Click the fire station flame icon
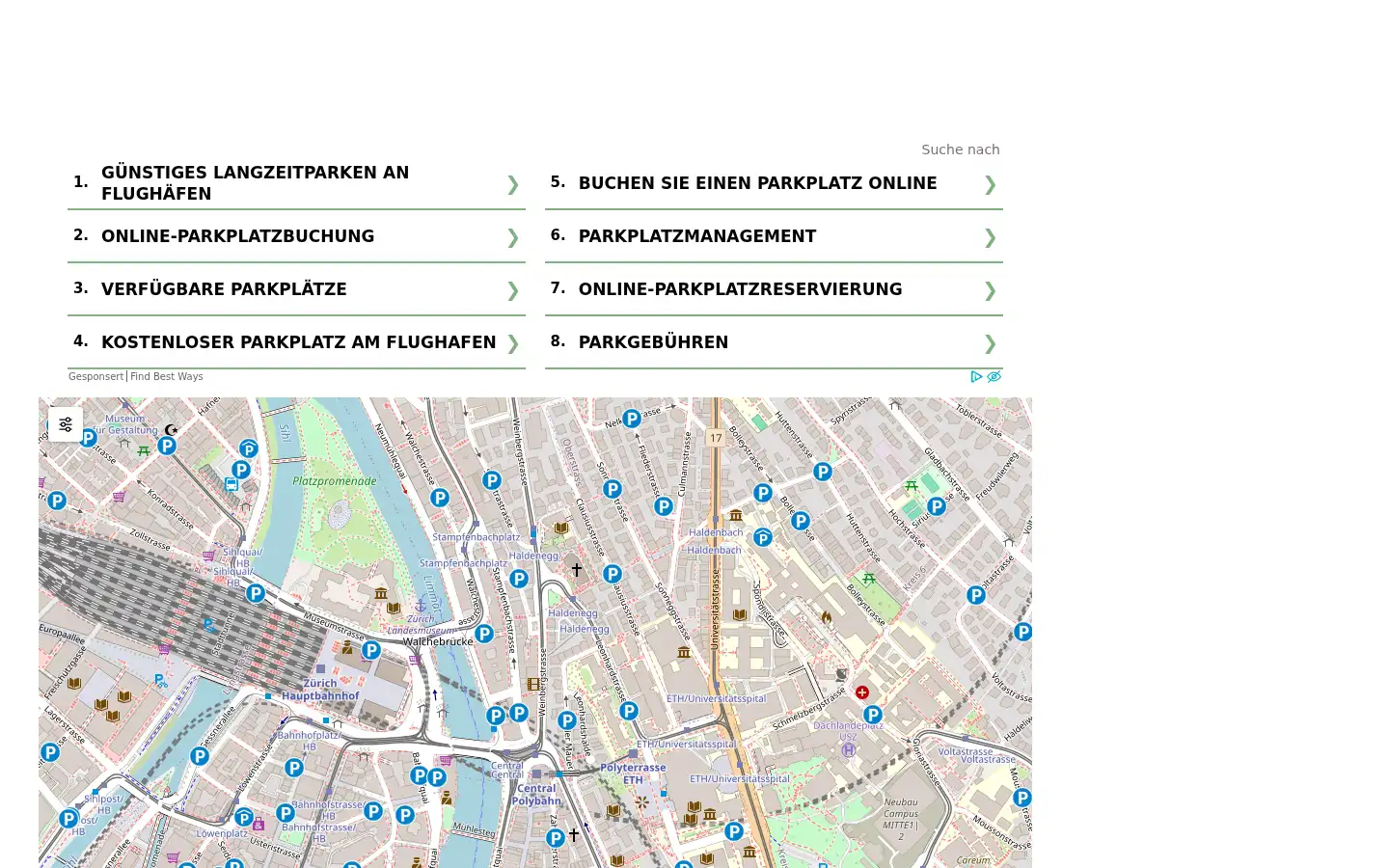 pyautogui.click(x=827, y=617)
